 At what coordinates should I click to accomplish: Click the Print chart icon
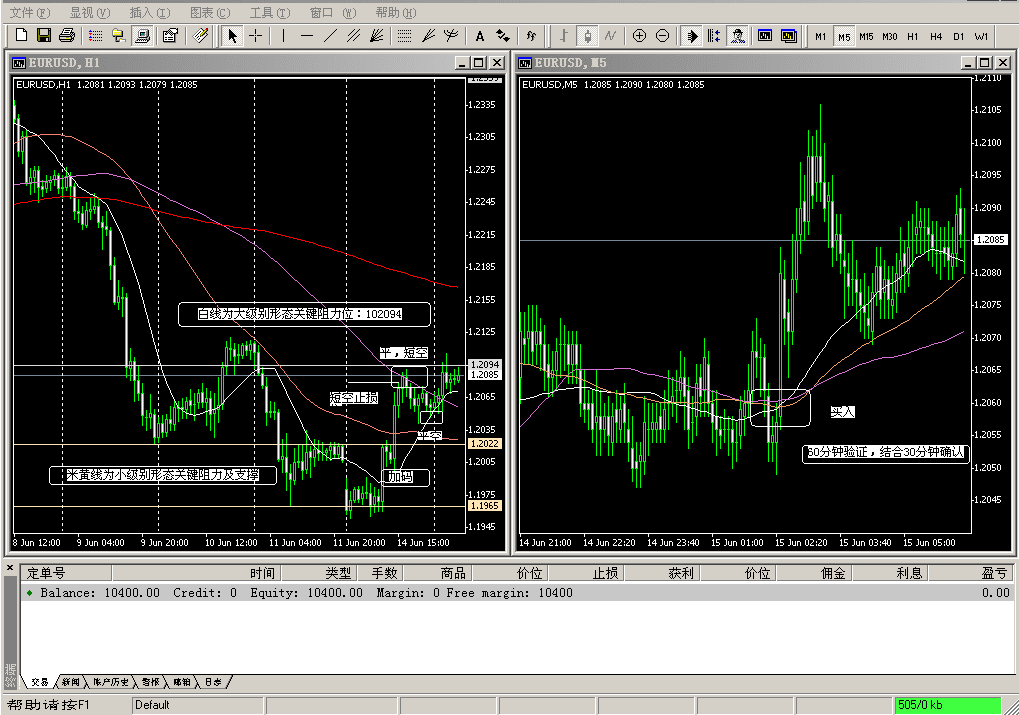click(x=65, y=36)
